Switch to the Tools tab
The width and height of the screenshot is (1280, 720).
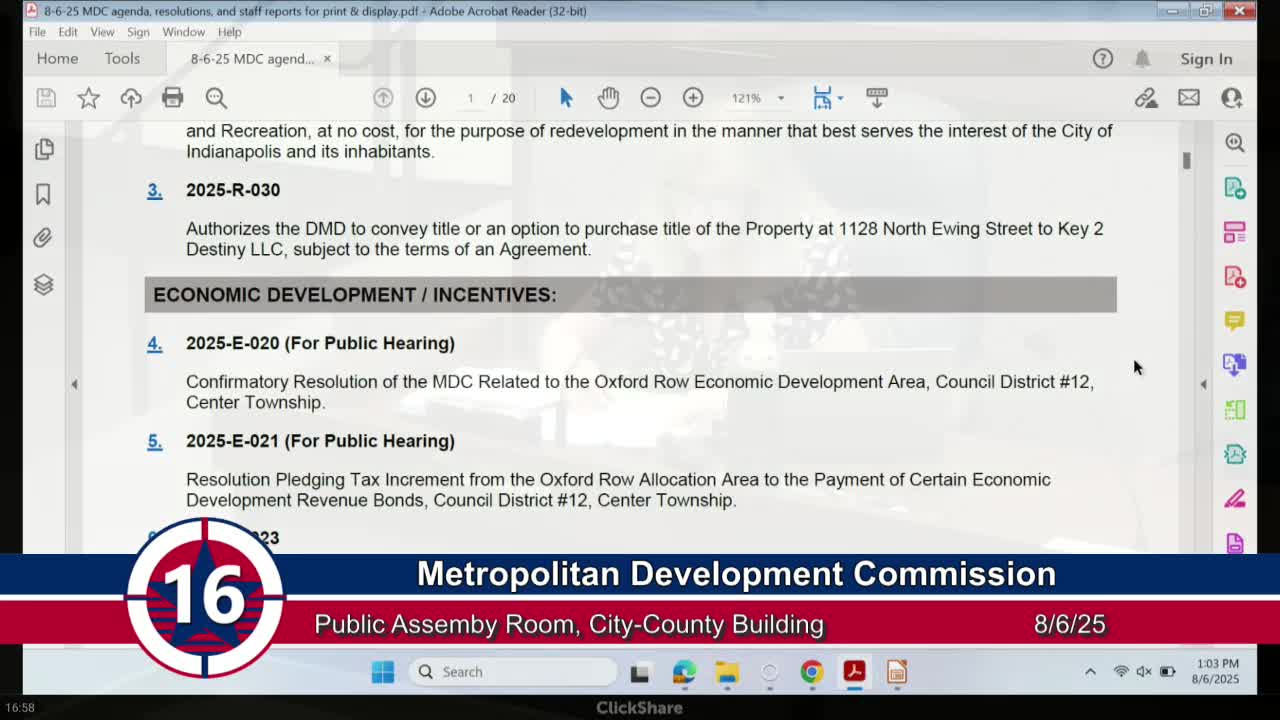[x=122, y=59]
